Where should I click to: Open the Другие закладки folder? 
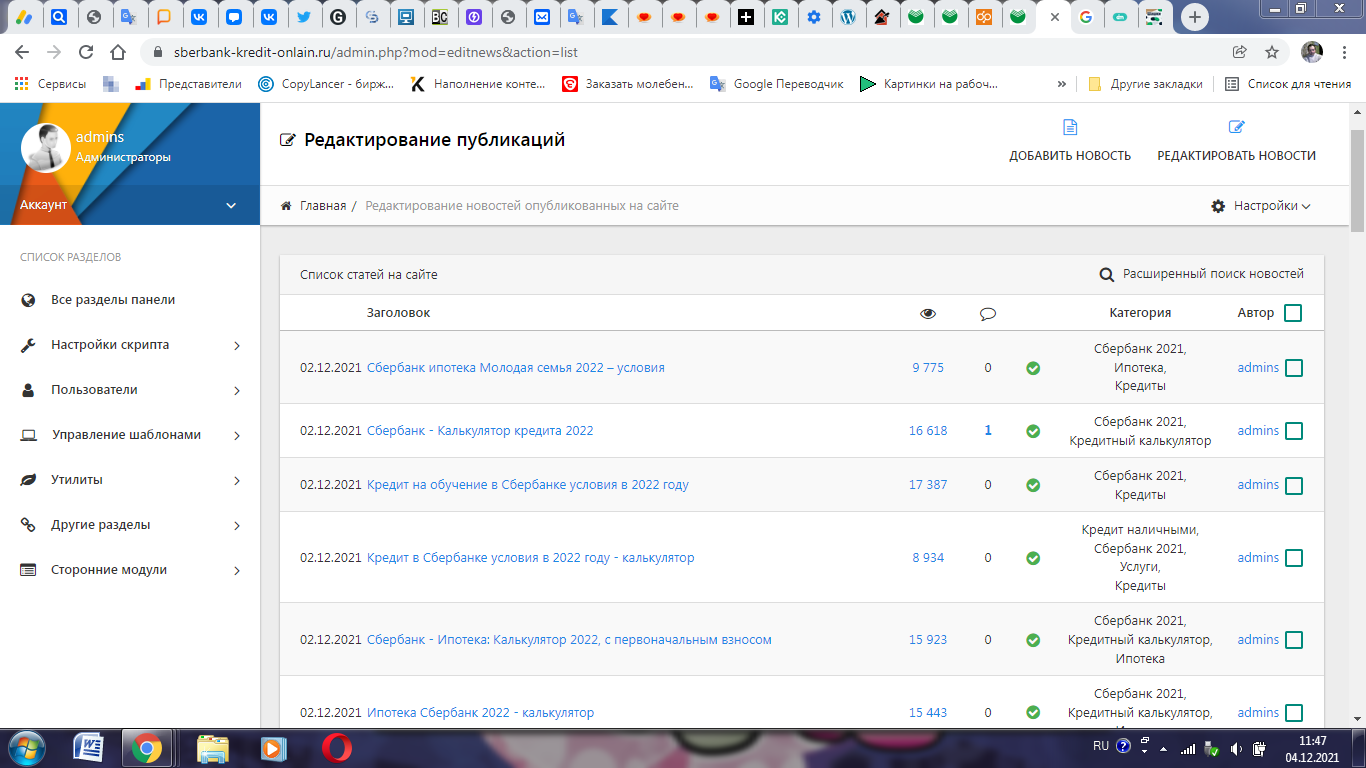[1145, 84]
